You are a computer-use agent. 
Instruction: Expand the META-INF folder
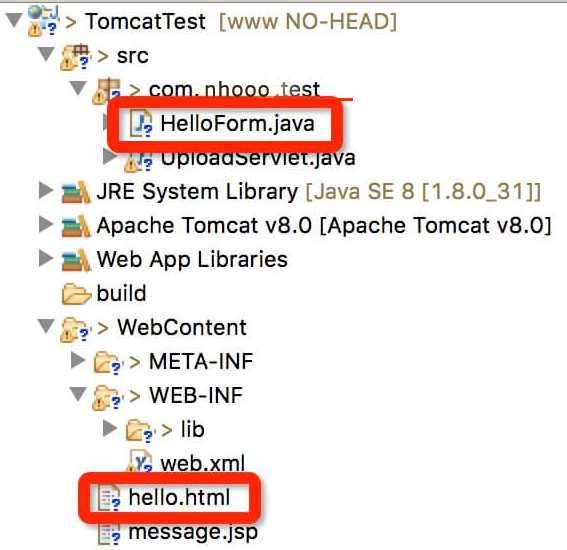click(78, 360)
